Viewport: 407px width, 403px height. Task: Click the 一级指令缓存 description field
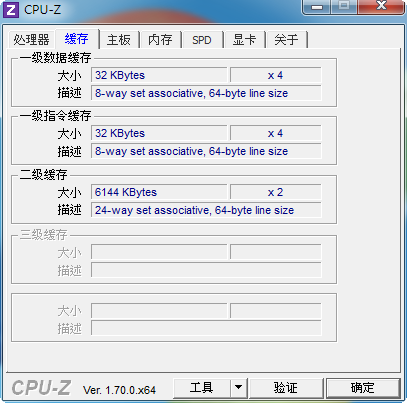[x=206, y=151]
